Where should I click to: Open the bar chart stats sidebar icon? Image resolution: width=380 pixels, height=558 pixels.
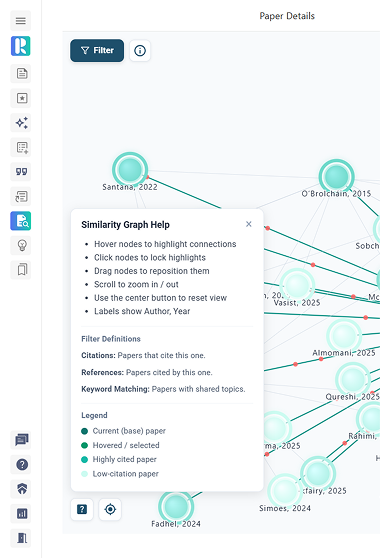[x=22, y=514]
